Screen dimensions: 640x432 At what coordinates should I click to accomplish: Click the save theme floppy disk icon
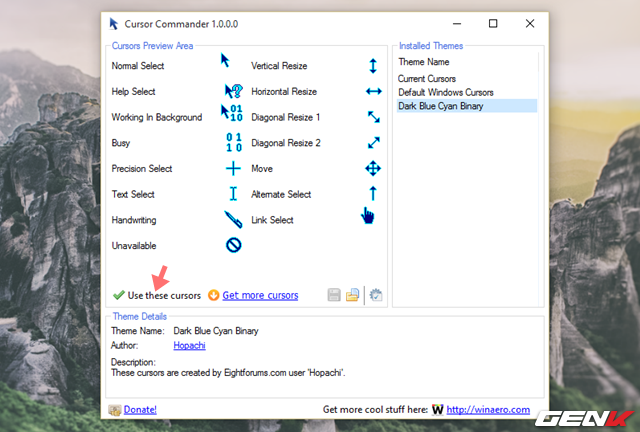click(x=334, y=295)
